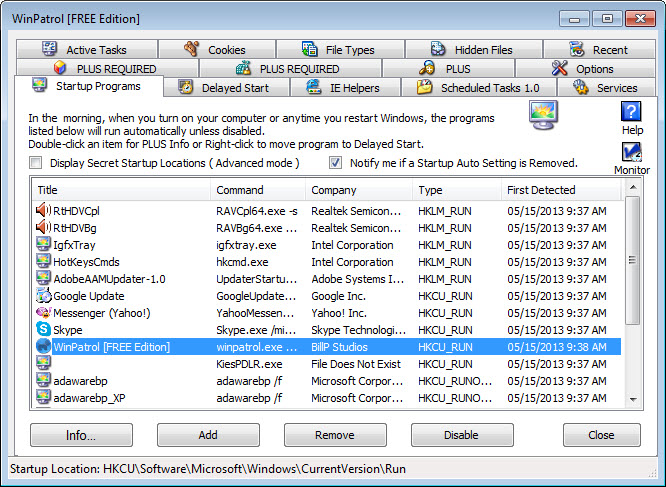The width and height of the screenshot is (666, 487).
Task: Sort list by Command column header
Action: (x=258, y=190)
